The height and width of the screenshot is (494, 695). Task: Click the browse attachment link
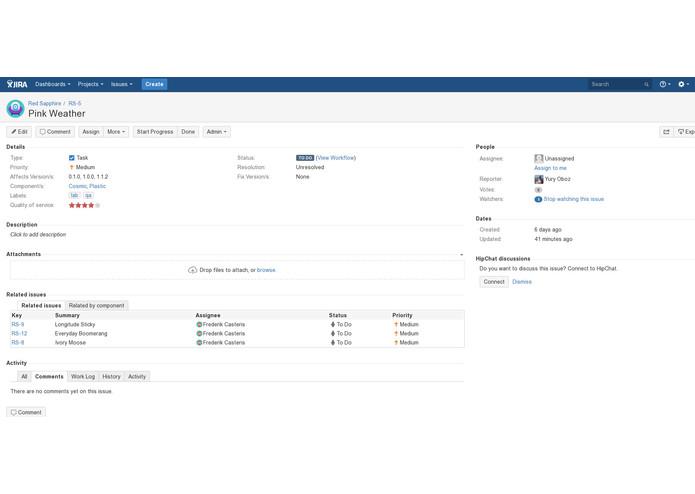click(266, 270)
